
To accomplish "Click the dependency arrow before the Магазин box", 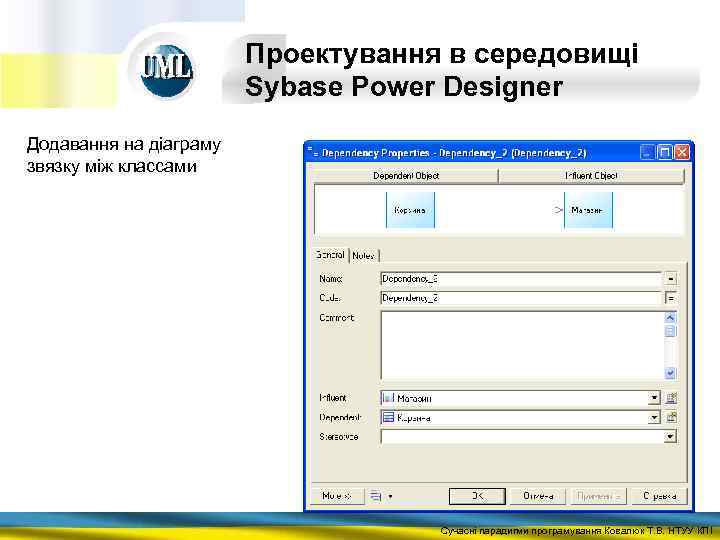I will point(557,210).
